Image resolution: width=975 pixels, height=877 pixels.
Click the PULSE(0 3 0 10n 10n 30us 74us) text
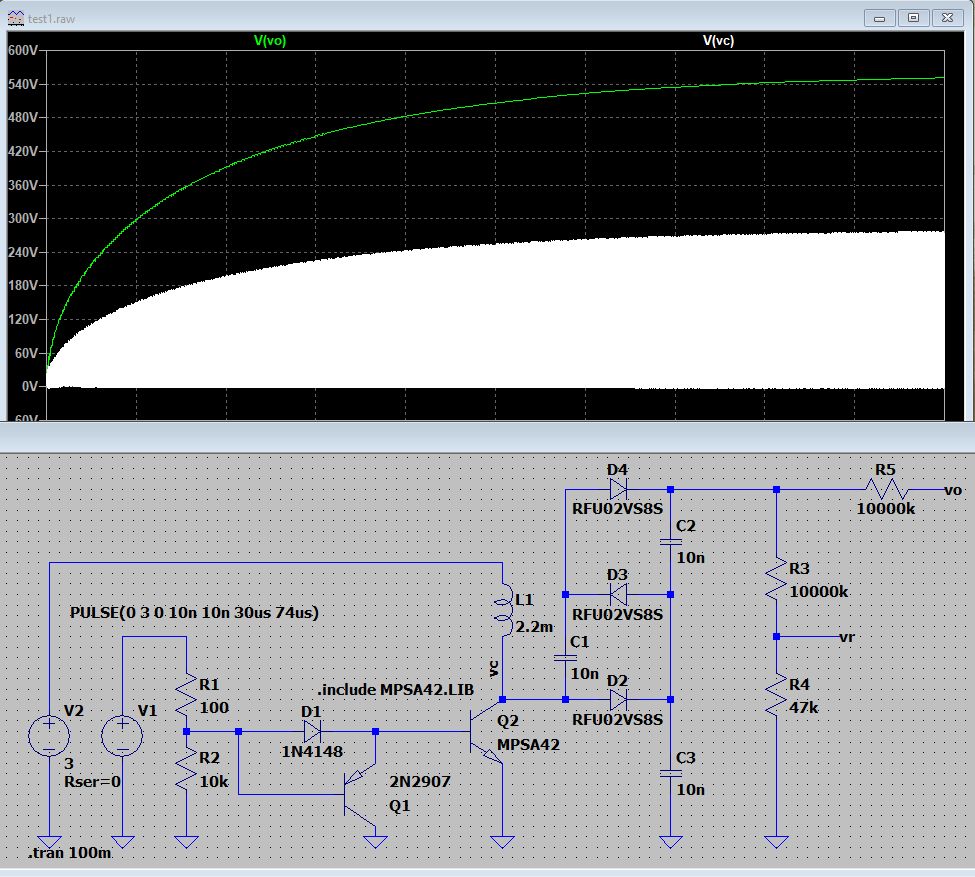click(x=194, y=613)
